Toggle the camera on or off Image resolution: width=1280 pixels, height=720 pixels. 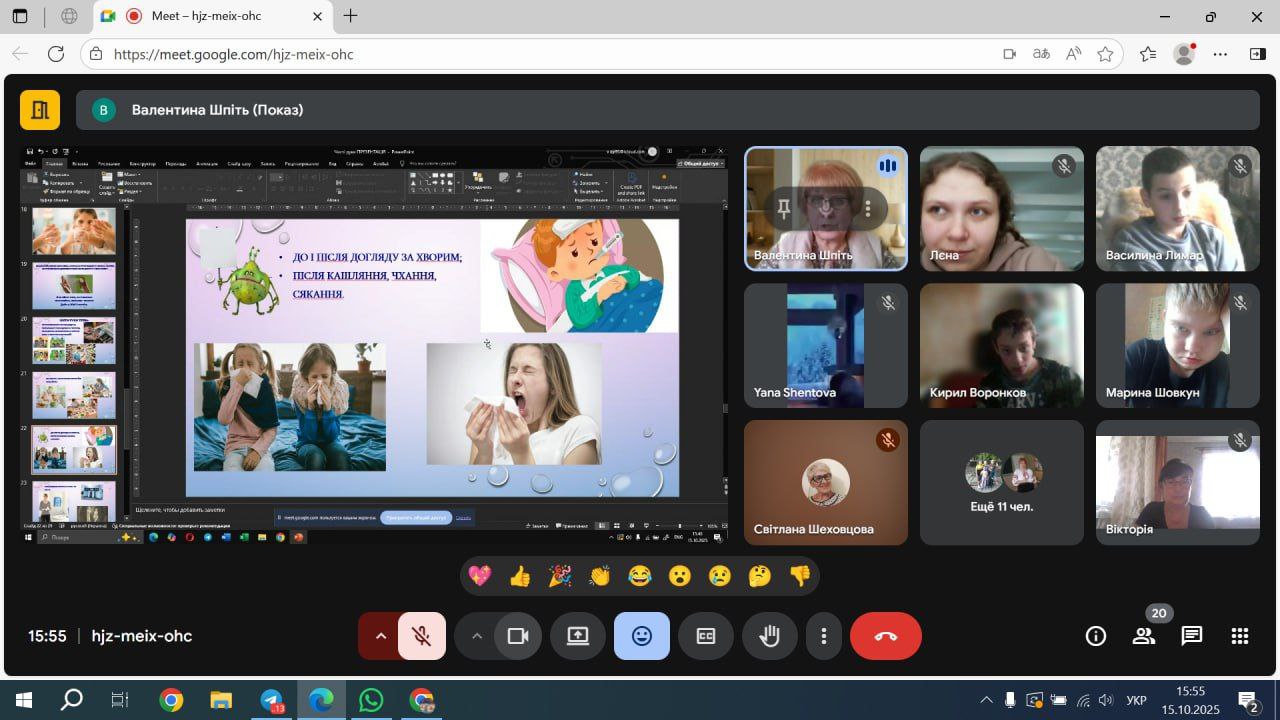tap(518, 636)
